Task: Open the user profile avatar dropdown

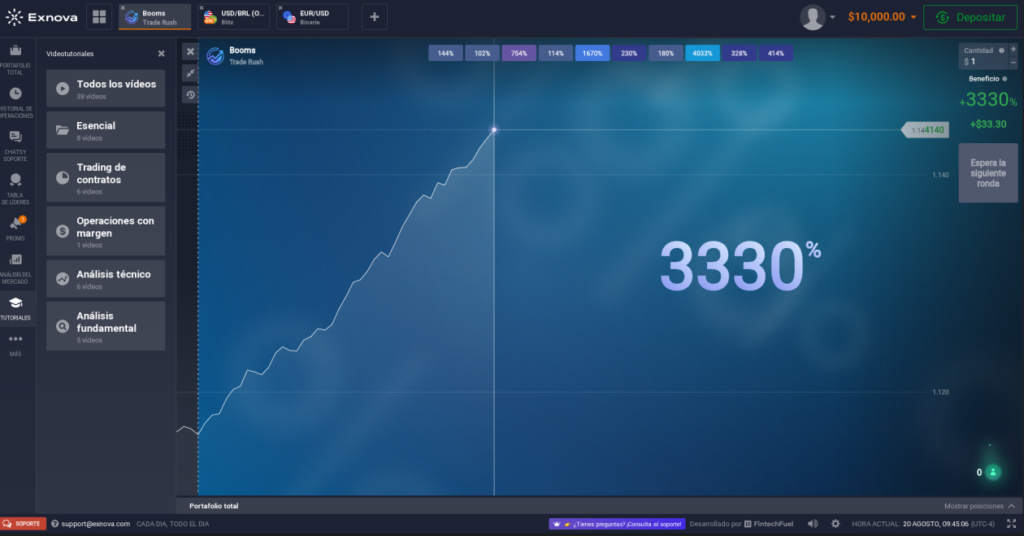Action: click(817, 17)
